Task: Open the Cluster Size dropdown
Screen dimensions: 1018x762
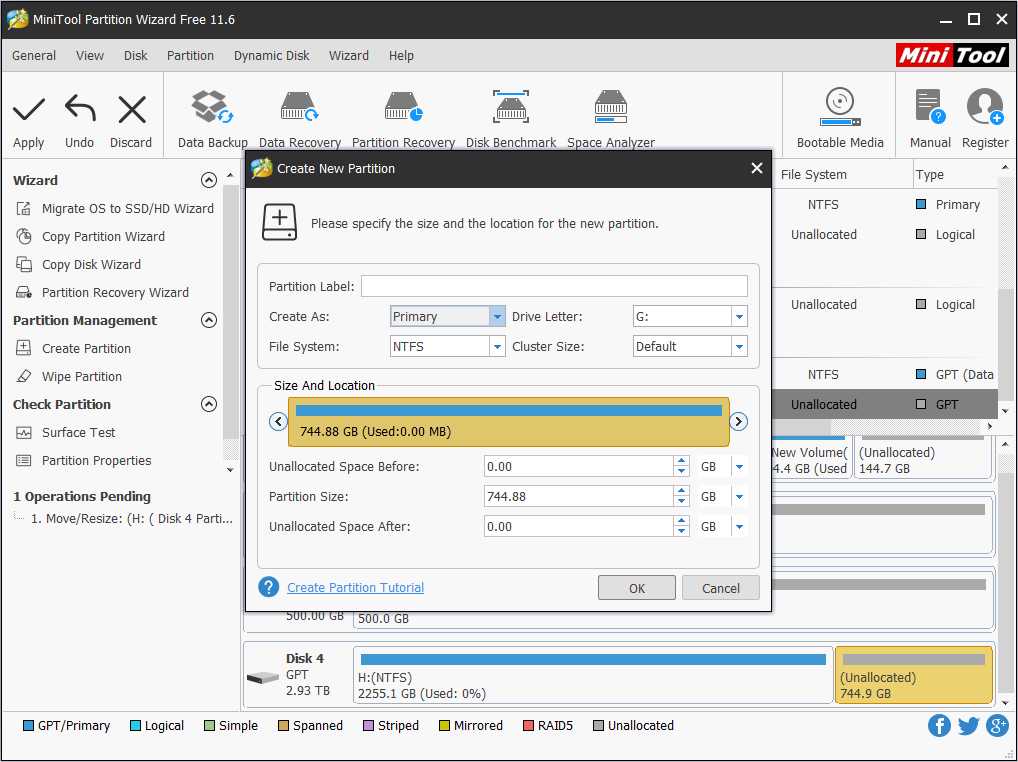Action: coord(739,347)
